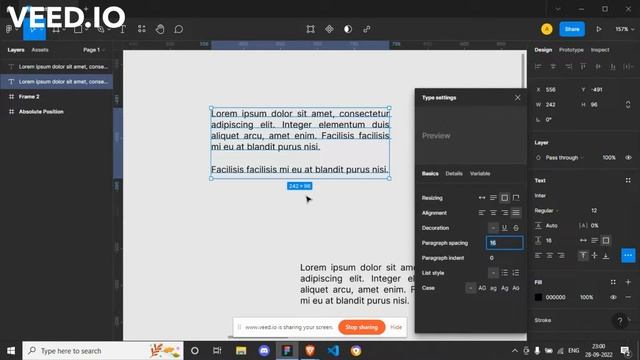
Task: Click the Create component icon
Action: 329,29
